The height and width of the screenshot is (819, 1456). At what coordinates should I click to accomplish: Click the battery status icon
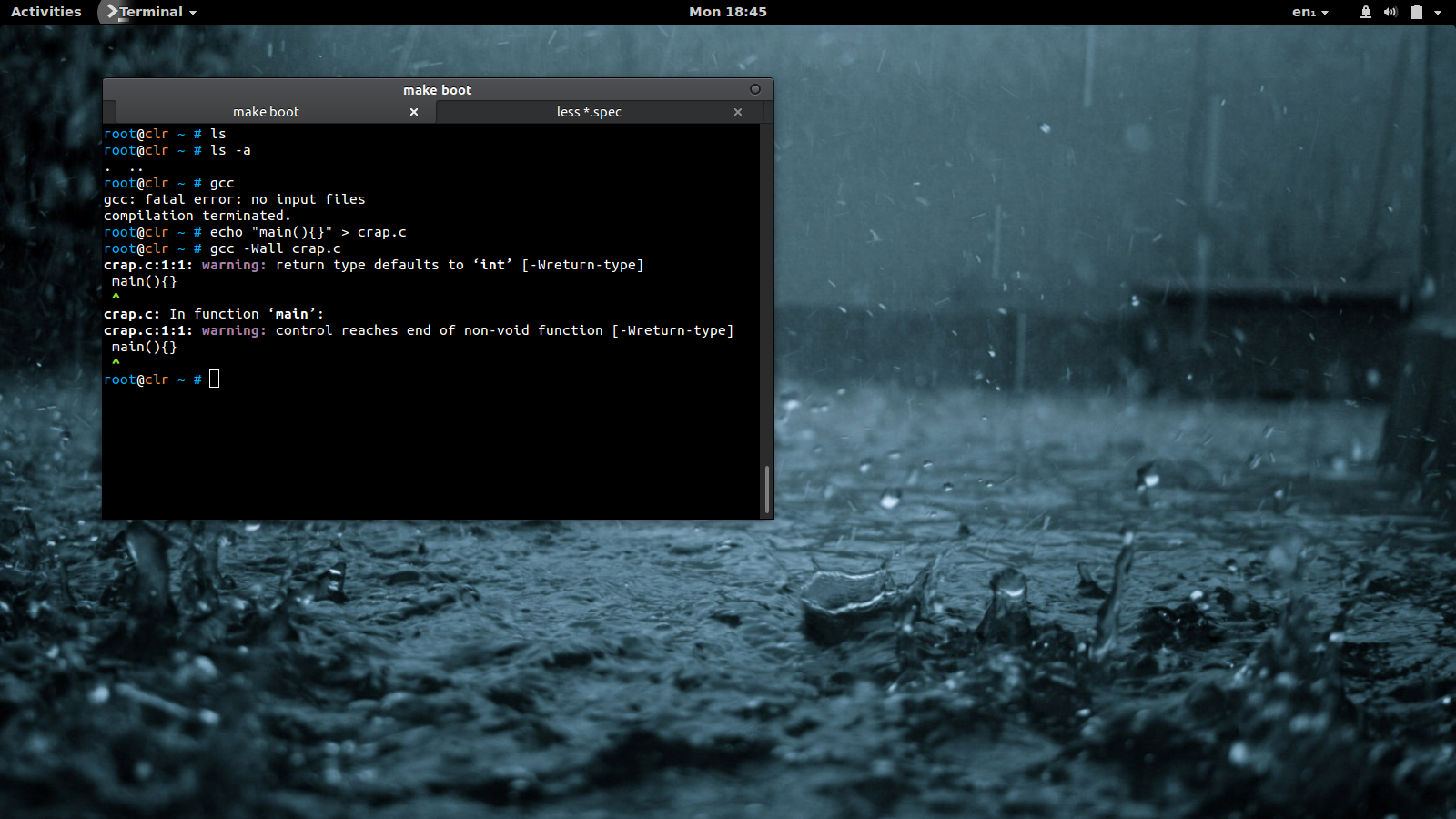1416,12
